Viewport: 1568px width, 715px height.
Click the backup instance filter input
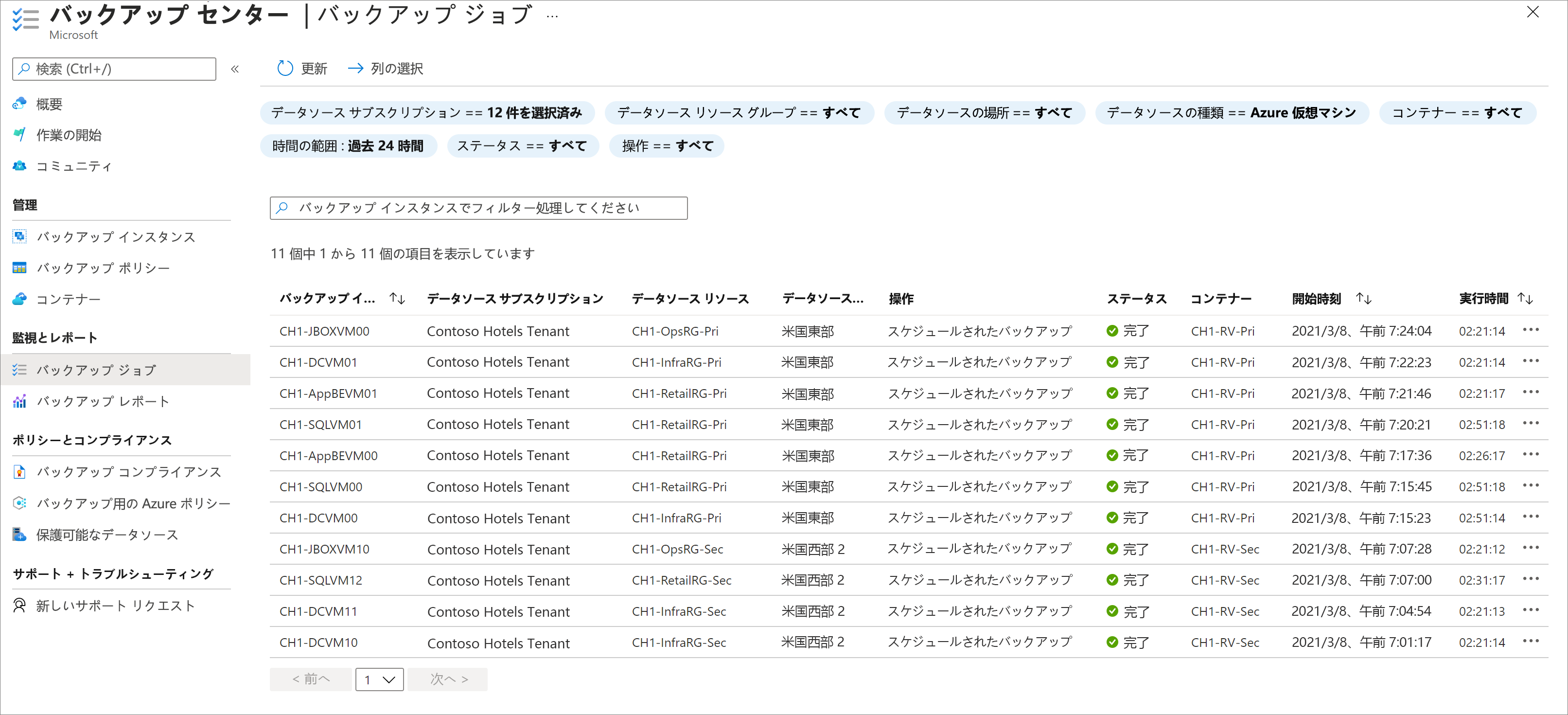click(478, 208)
